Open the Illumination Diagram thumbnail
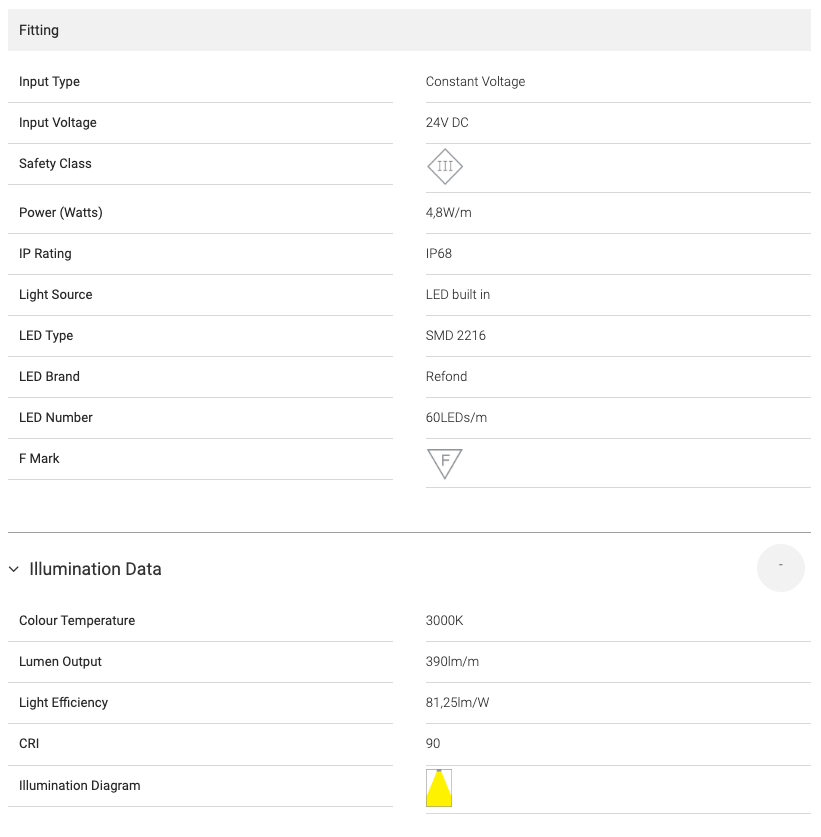821x837 pixels. [x=439, y=788]
